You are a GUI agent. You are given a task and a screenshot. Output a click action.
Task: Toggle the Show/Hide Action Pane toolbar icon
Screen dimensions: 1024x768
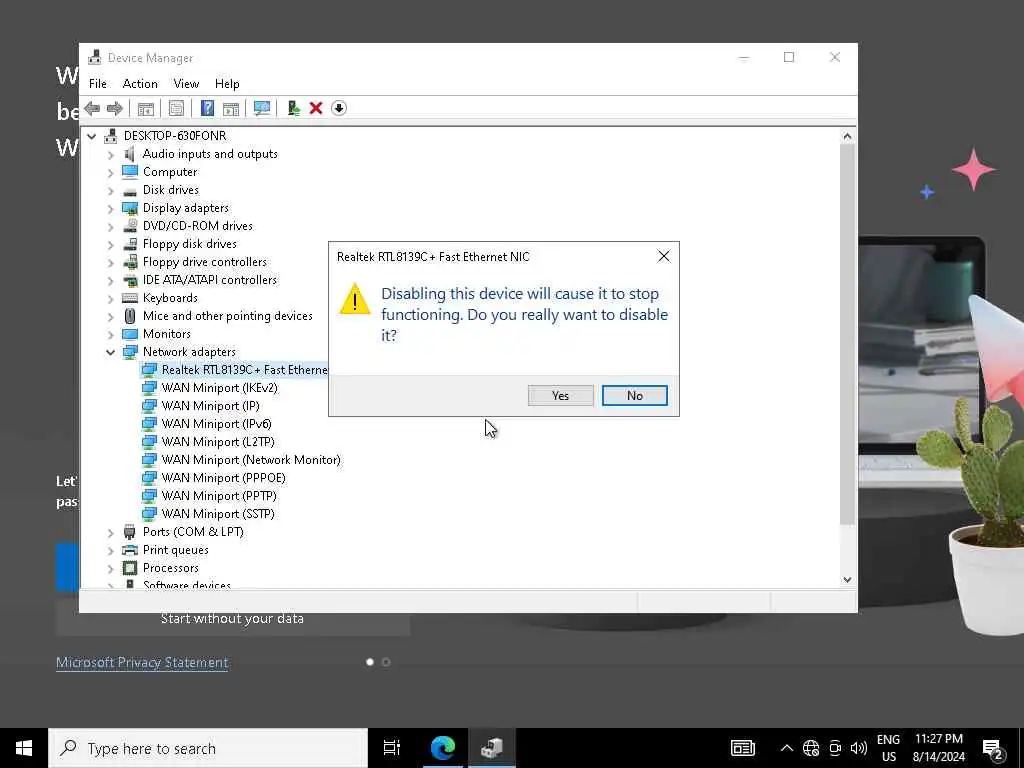231,108
